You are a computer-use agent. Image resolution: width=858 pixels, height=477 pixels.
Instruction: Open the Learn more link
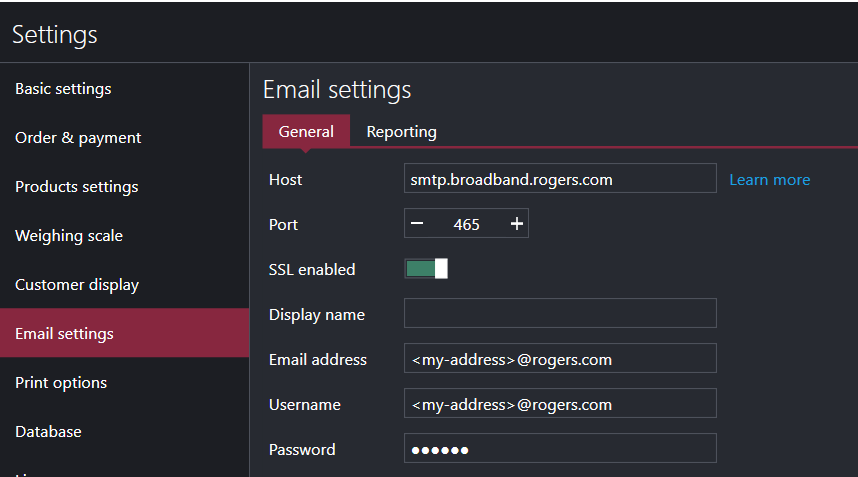pyautogui.click(x=769, y=180)
